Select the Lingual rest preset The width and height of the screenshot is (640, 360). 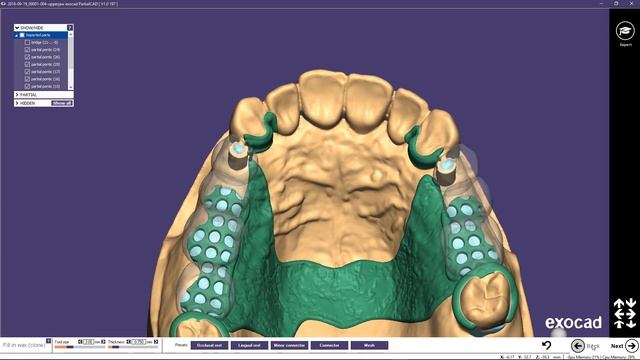coord(249,345)
